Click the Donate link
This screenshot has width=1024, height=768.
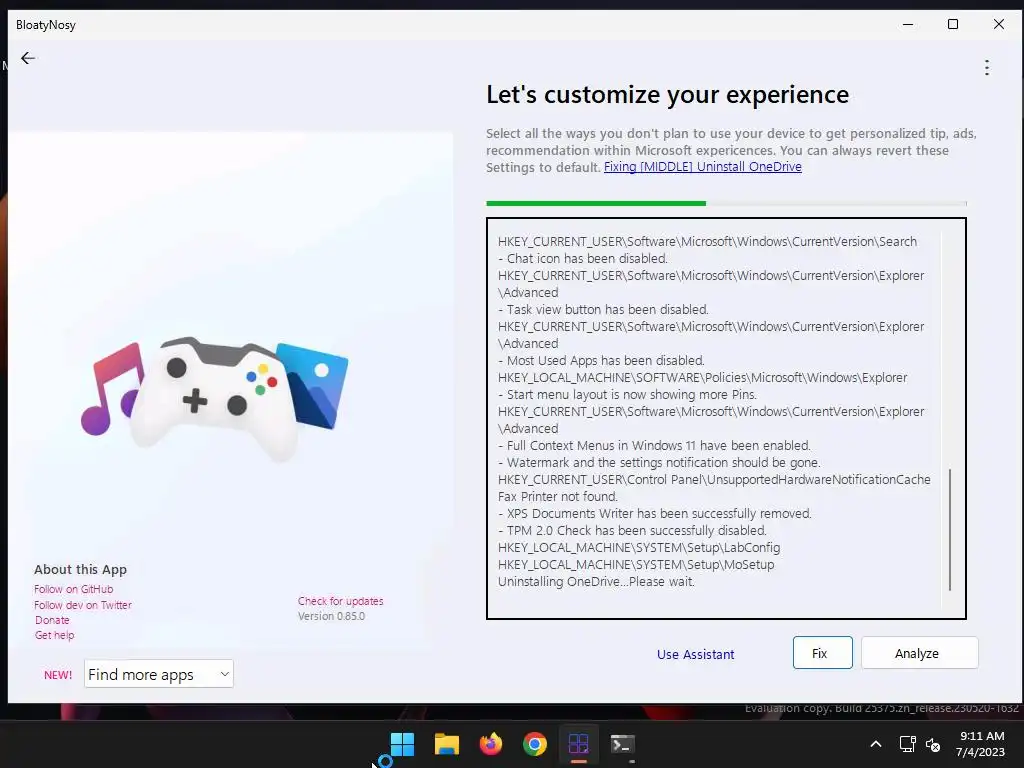pos(52,620)
